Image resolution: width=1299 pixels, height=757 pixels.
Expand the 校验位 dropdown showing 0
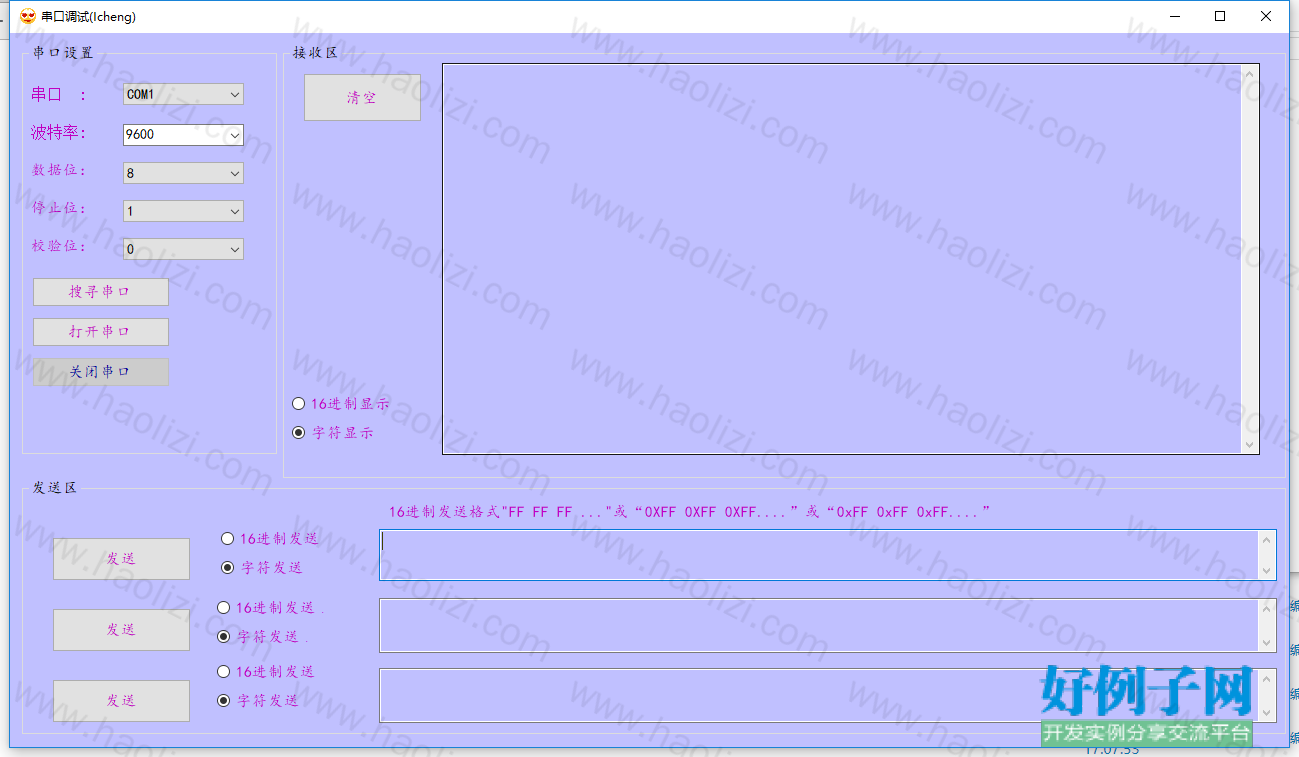coord(183,249)
